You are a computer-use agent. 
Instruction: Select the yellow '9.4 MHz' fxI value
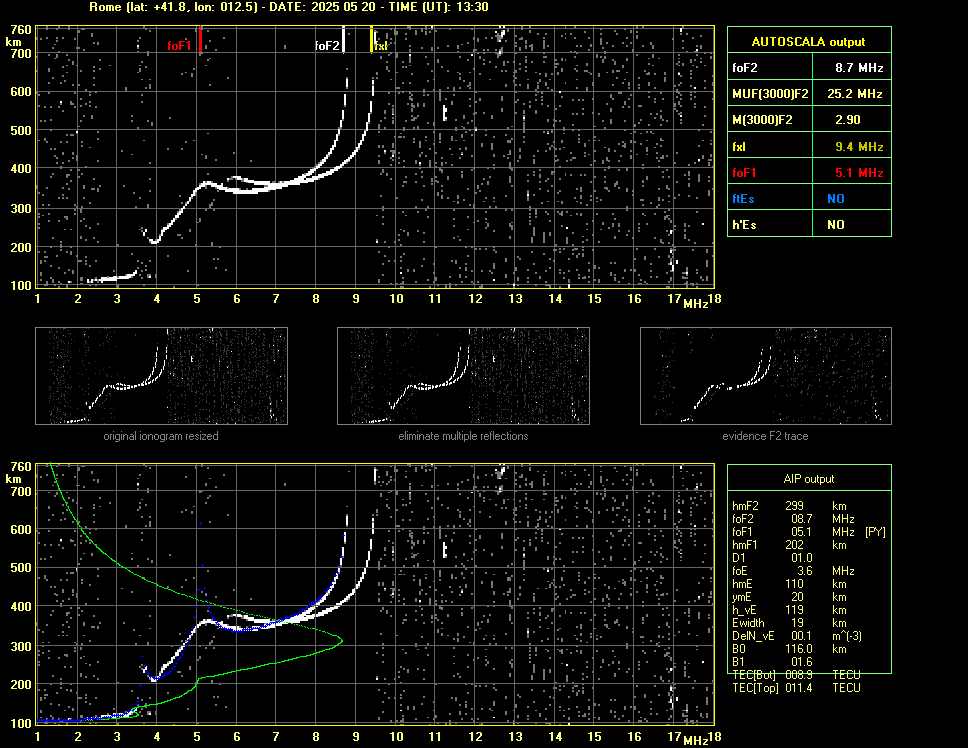pyautogui.click(x=859, y=147)
